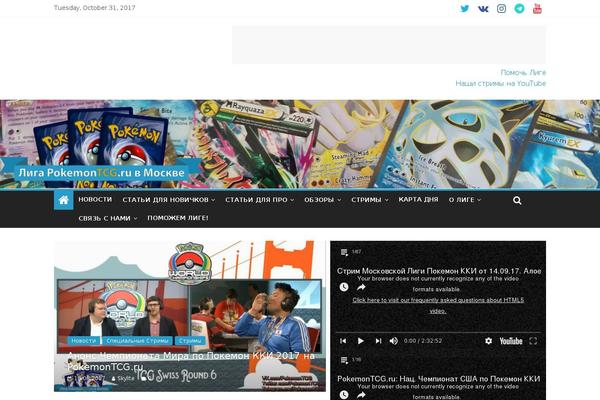Click the Специальные Стримы category tag
Viewport: 600px width, 400px height.
point(137,340)
